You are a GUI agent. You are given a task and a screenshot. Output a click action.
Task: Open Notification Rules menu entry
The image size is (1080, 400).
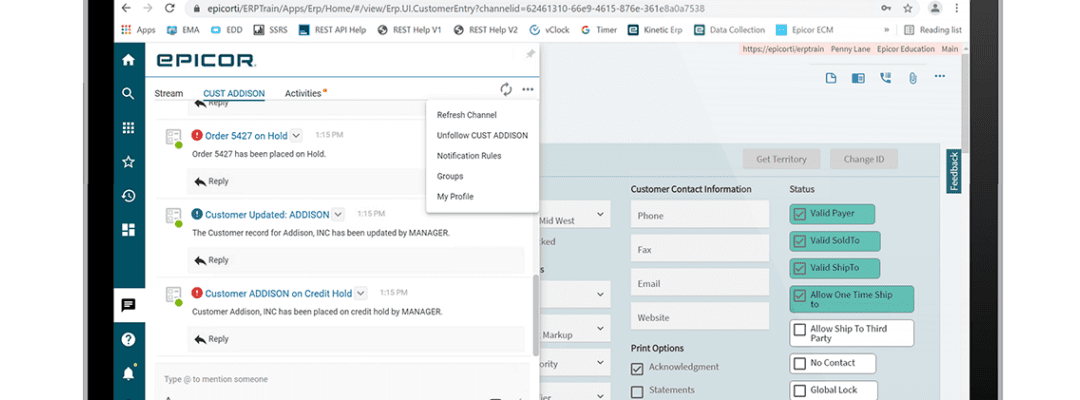click(469, 156)
